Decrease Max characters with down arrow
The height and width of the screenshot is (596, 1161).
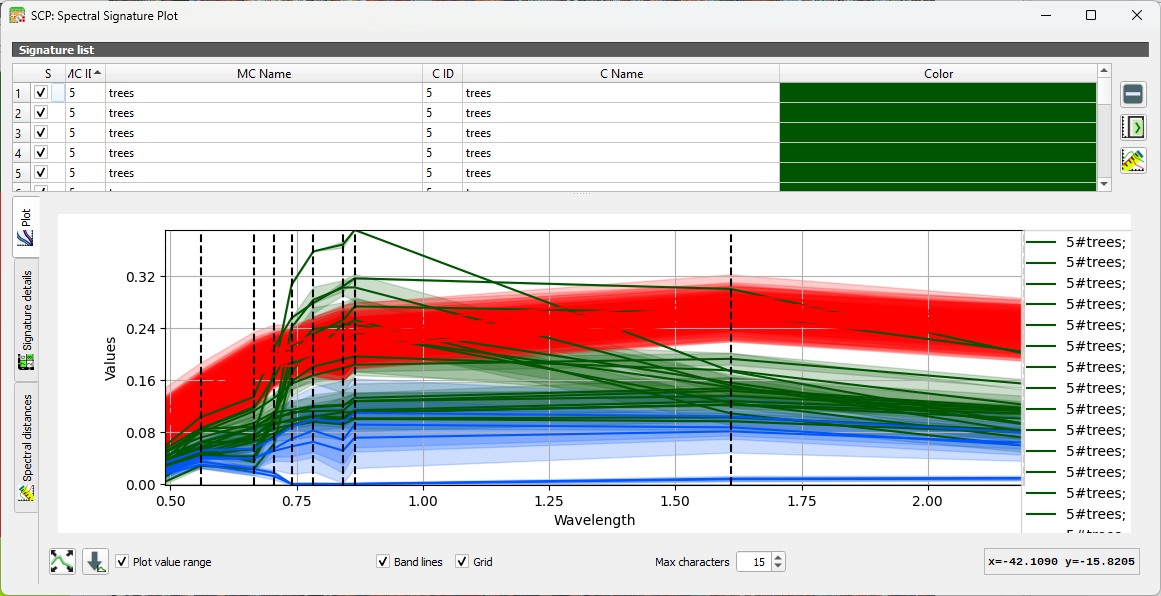778,566
